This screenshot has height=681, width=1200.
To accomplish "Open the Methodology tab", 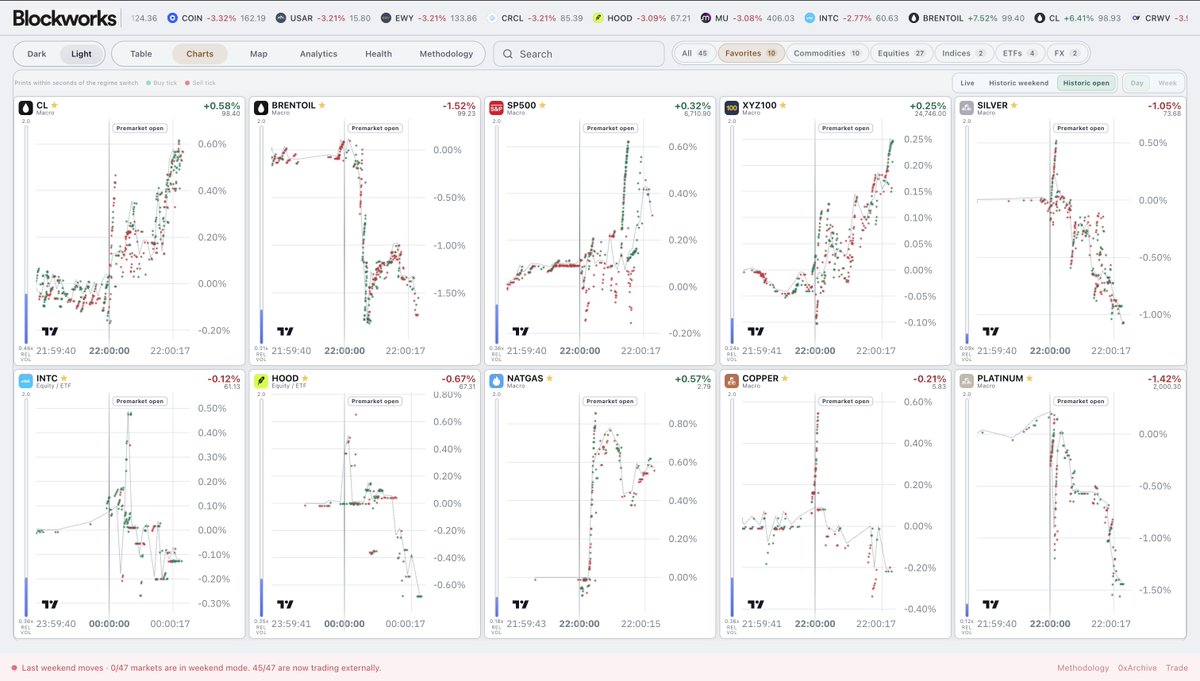I will 447,54.
